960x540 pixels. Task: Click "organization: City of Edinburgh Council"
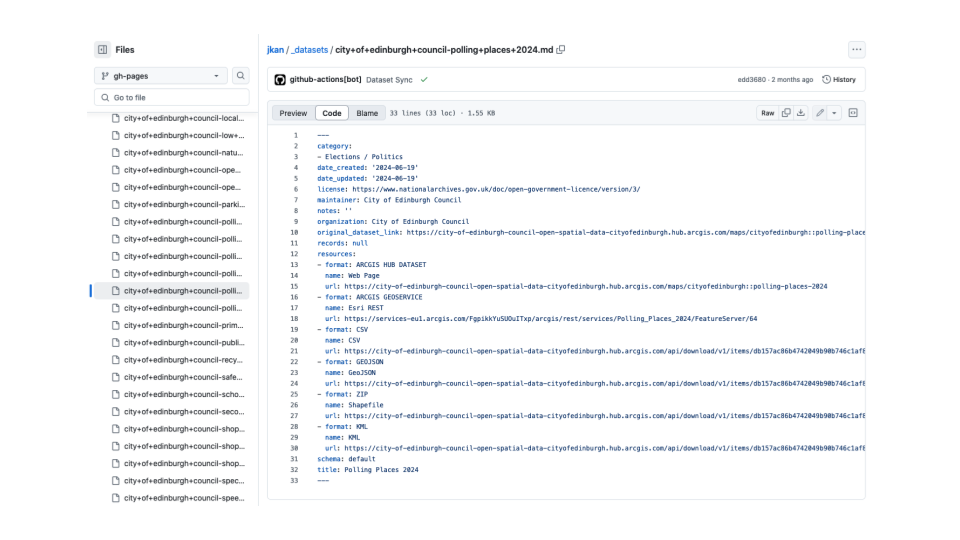(x=393, y=222)
